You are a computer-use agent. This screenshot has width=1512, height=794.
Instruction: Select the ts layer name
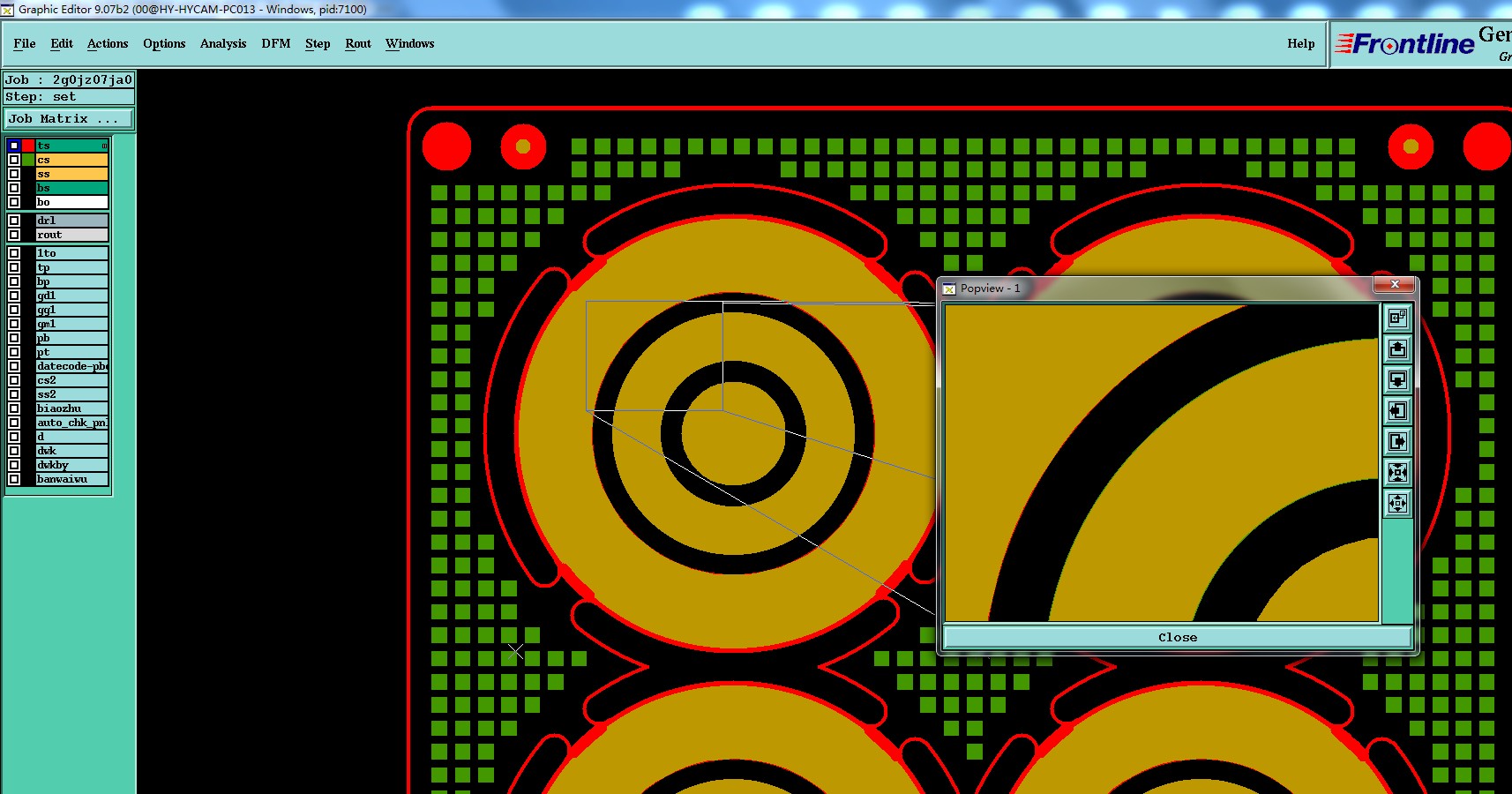tap(71, 146)
